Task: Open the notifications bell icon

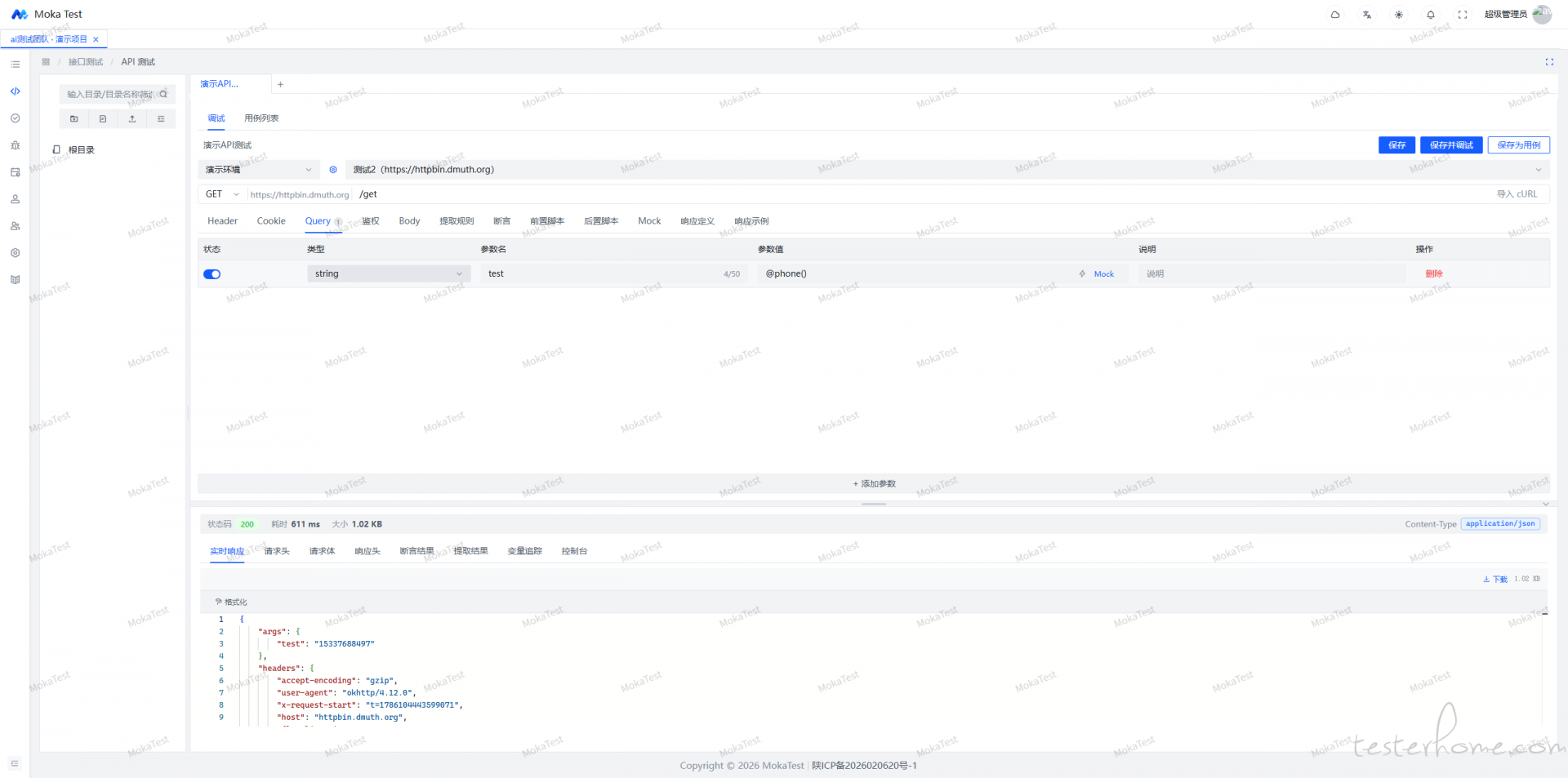Action: point(1431,15)
